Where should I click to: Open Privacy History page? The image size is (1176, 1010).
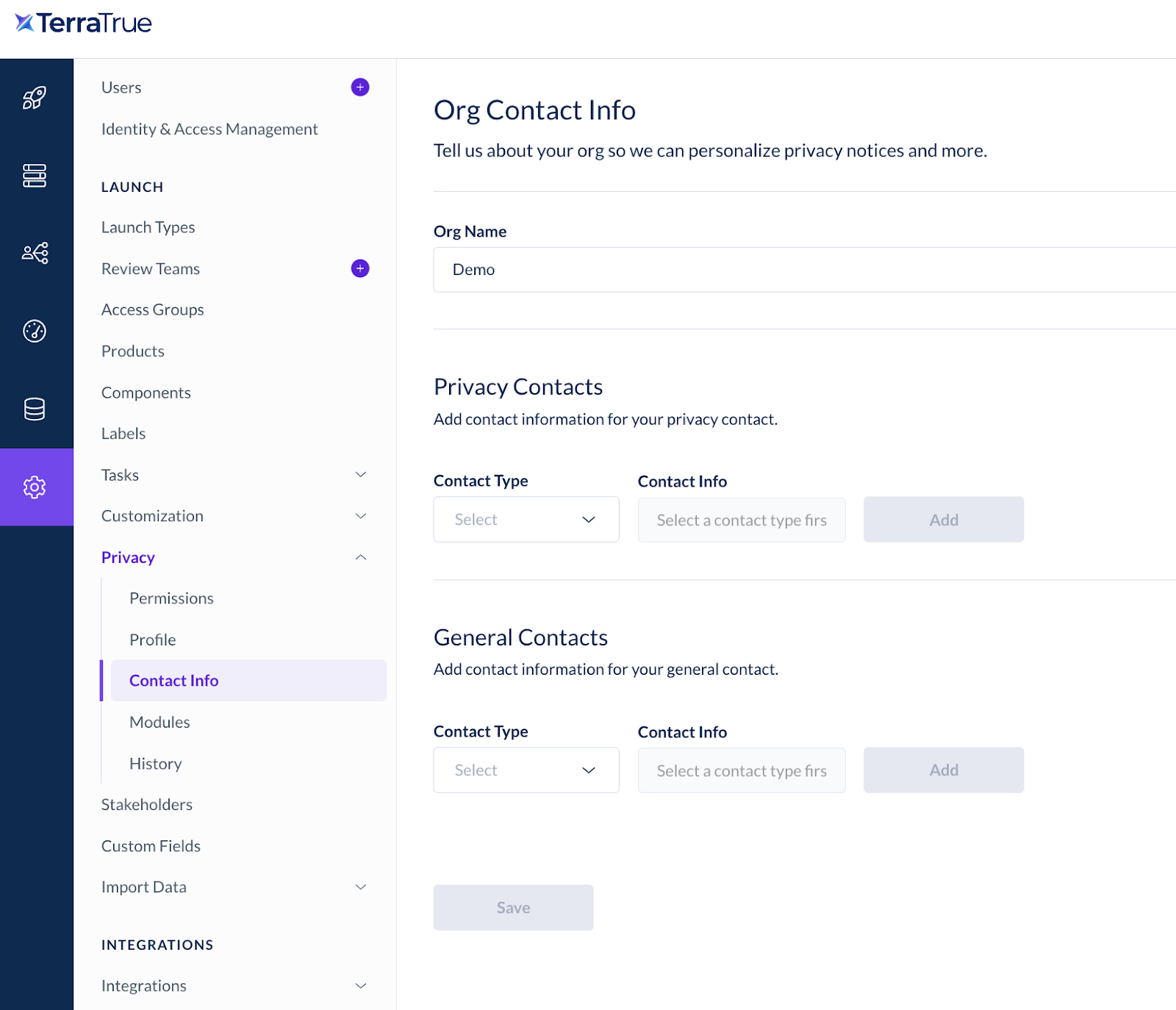(156, 764)
